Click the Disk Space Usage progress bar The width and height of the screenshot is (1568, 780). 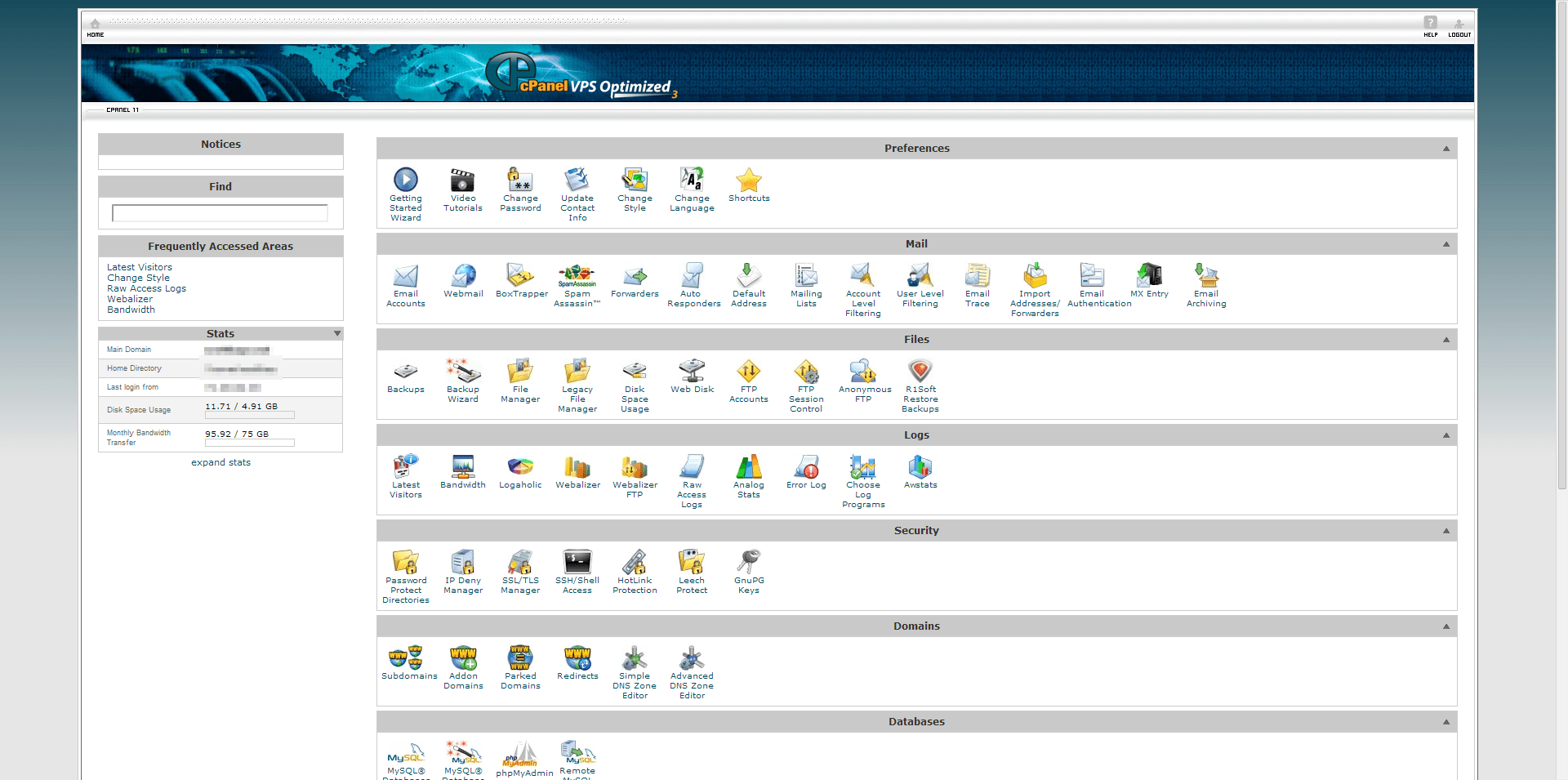pos(250,415)
